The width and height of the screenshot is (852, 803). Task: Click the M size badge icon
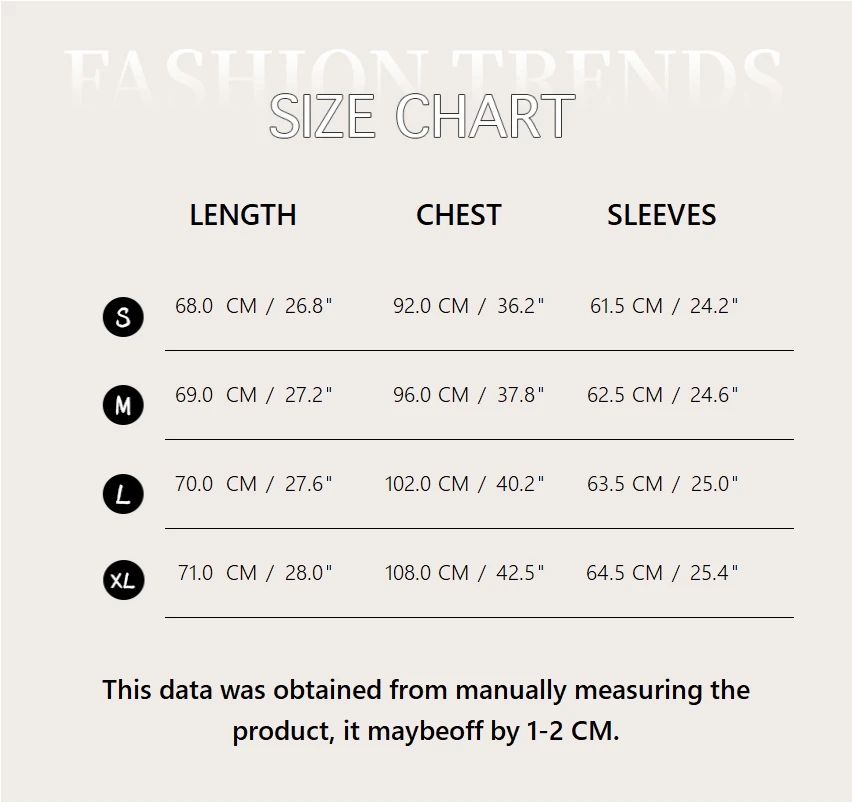click(123, 405)
